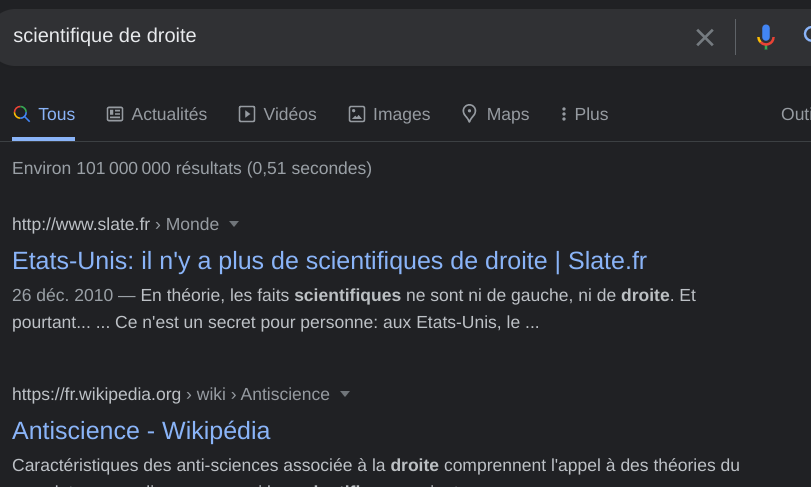811x487 pixels.
Task: Open the Slate.fr Etats-Unis scientifiques article
Action: (329, 261)
